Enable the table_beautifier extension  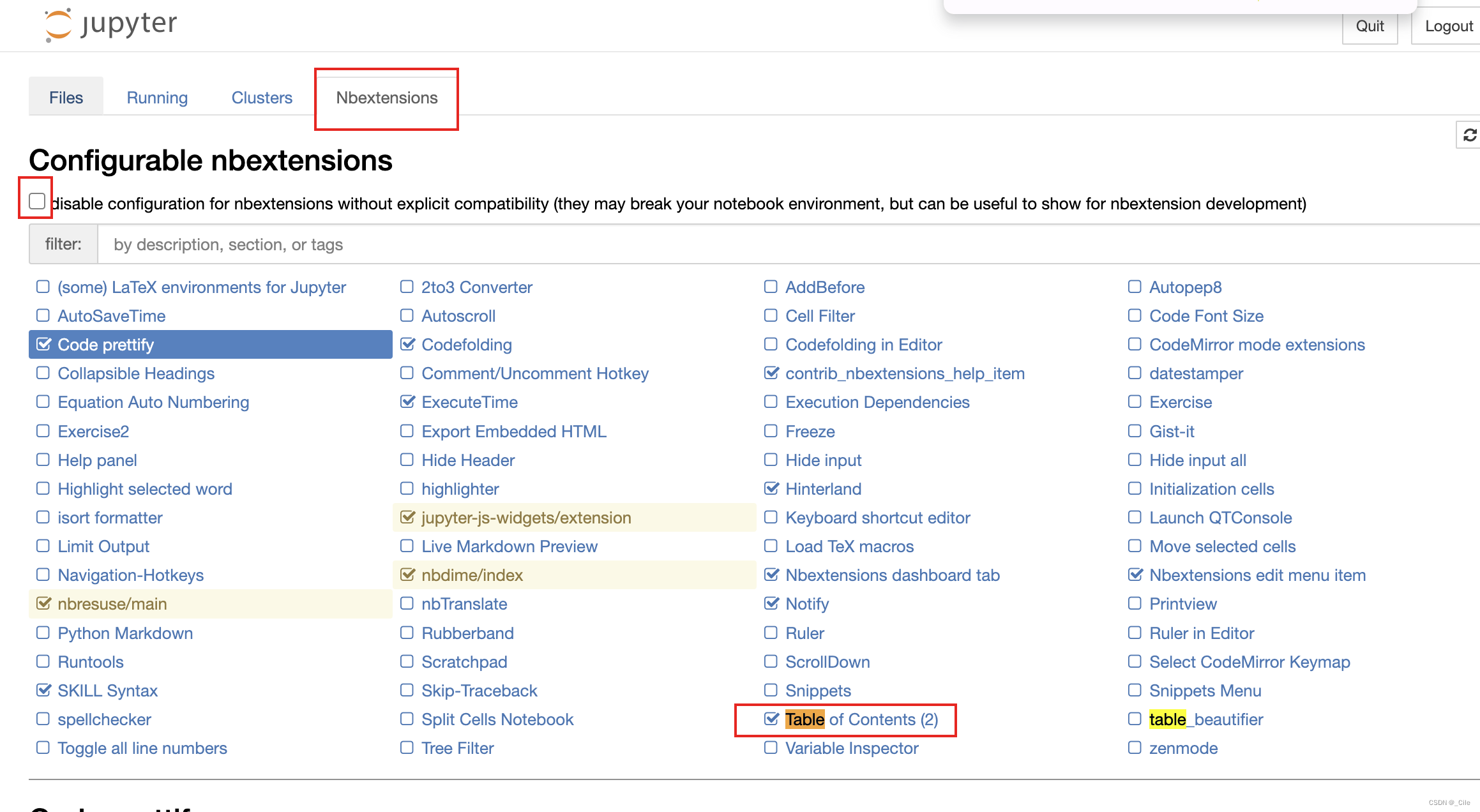pyautogui.click(x=1134, y=719)
